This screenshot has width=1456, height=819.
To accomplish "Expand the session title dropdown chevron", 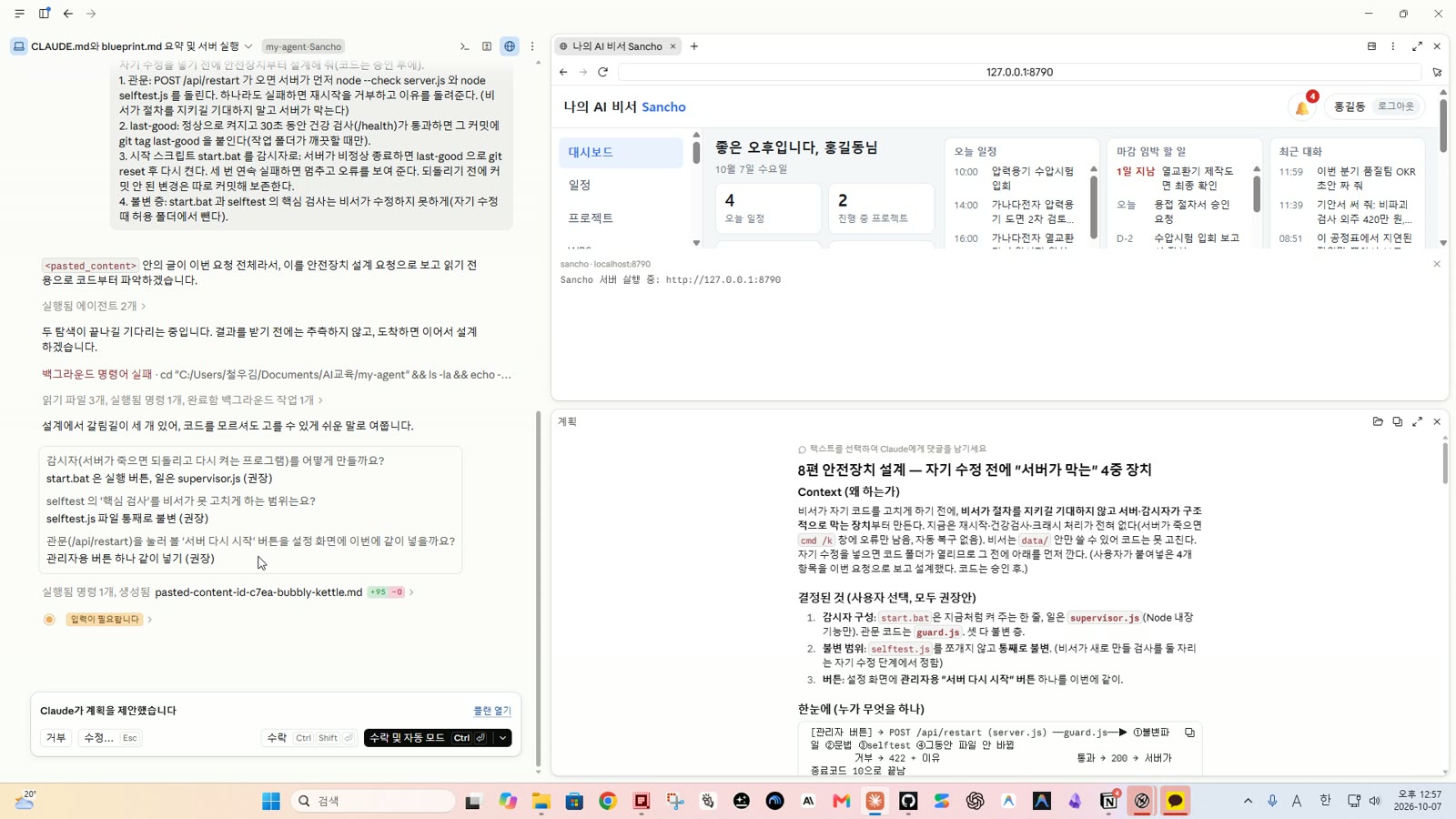I will coord(248,46).
